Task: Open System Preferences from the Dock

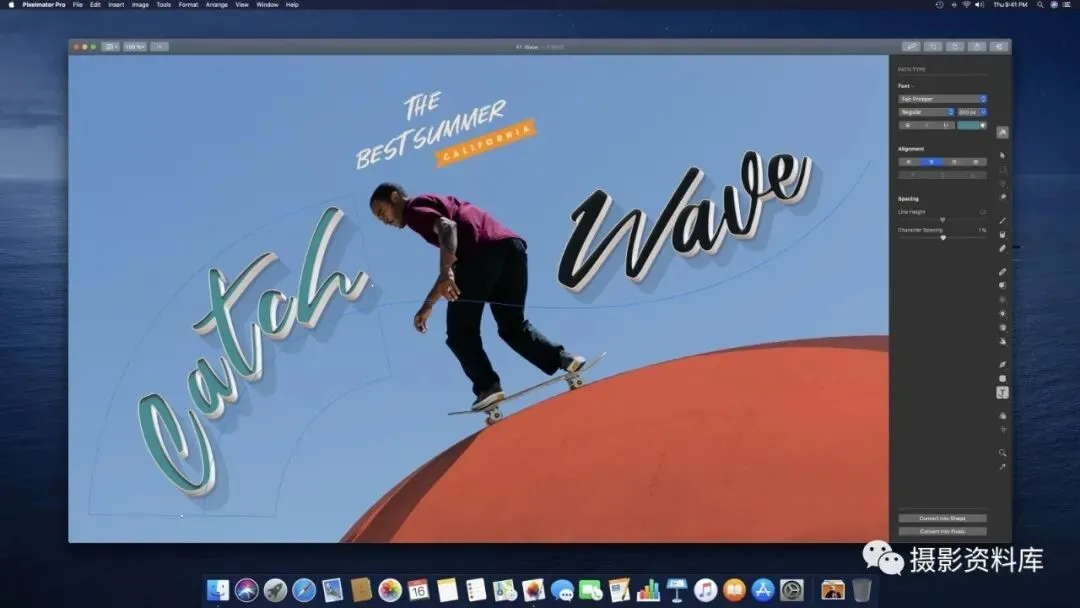Action: (791, 590)
